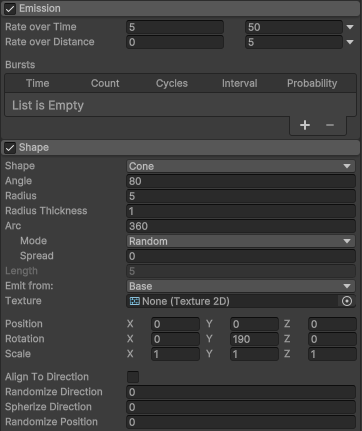Click the Arc field showing 360
The width and height of the screenshot is (362, 431).
pos(241,226)
